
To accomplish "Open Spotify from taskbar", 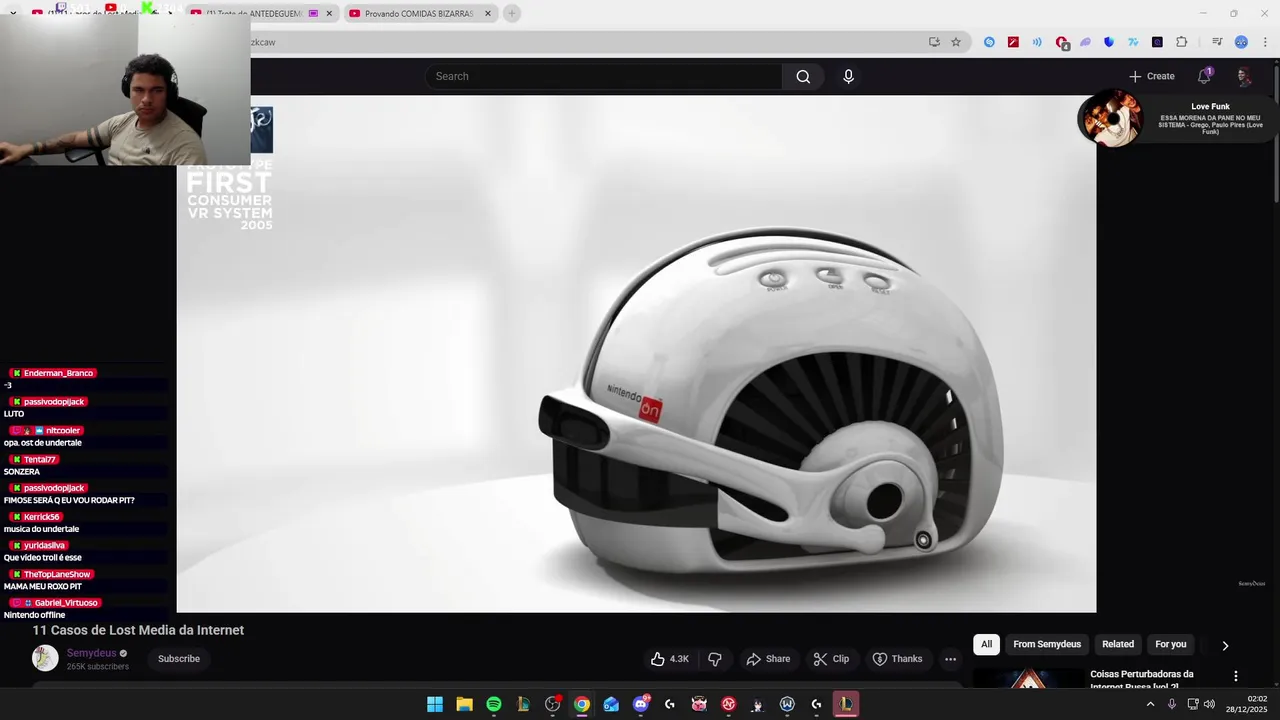I will pos(494,704).
